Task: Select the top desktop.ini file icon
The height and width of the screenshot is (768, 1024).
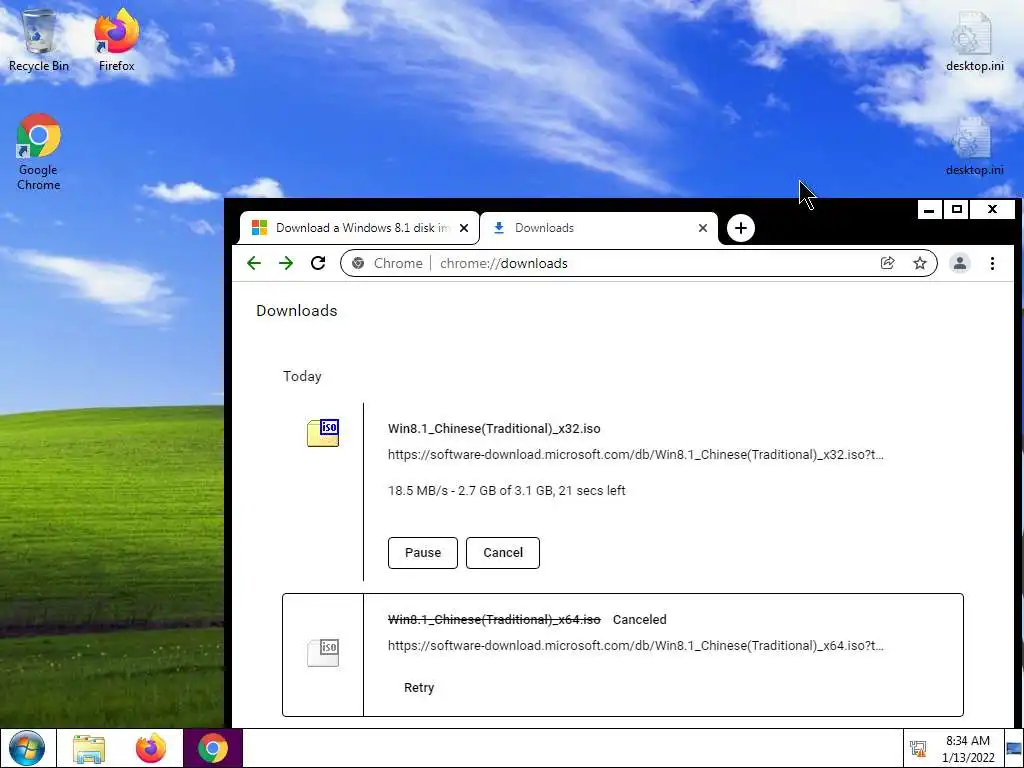Action: 974,40
